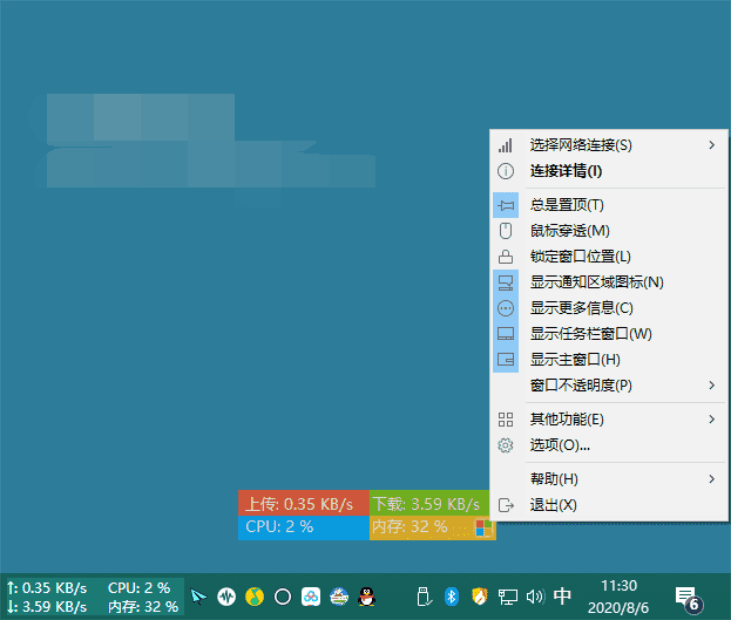Click the speaker volume tray icon
731x620 pixels.
click(x=535, y=597)
